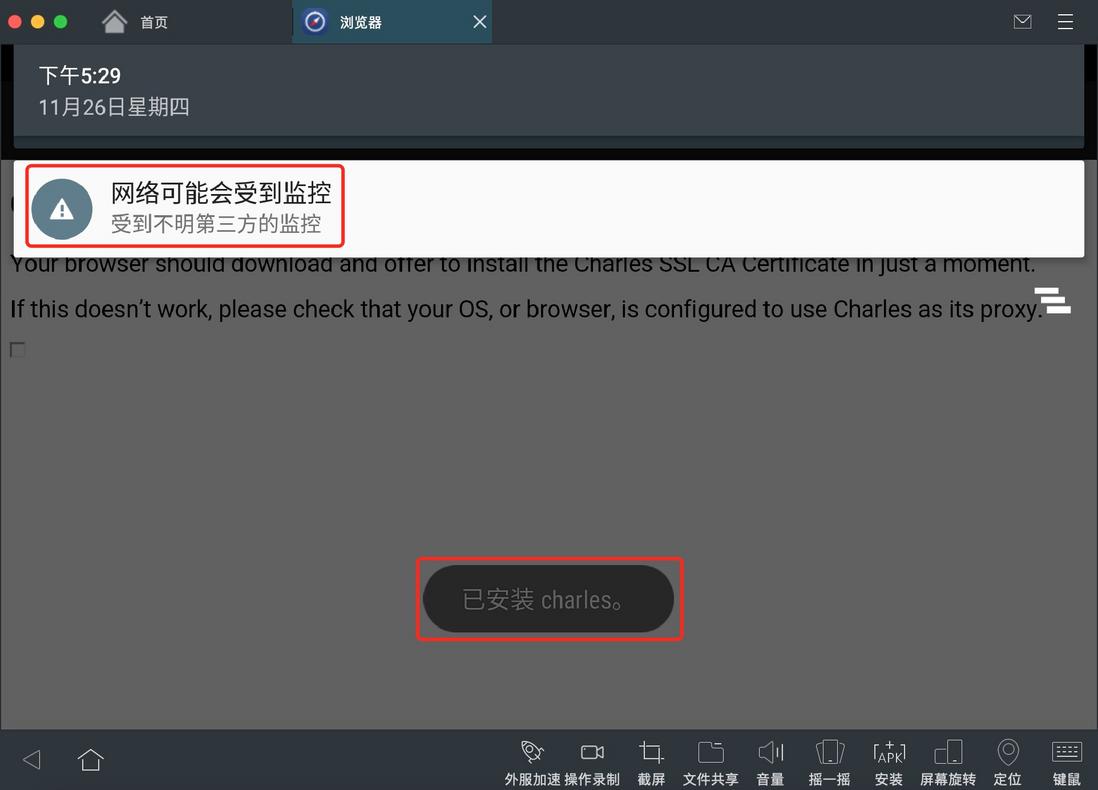
Task: Trigger 摇一摇 shake
Action: [830, 763]
